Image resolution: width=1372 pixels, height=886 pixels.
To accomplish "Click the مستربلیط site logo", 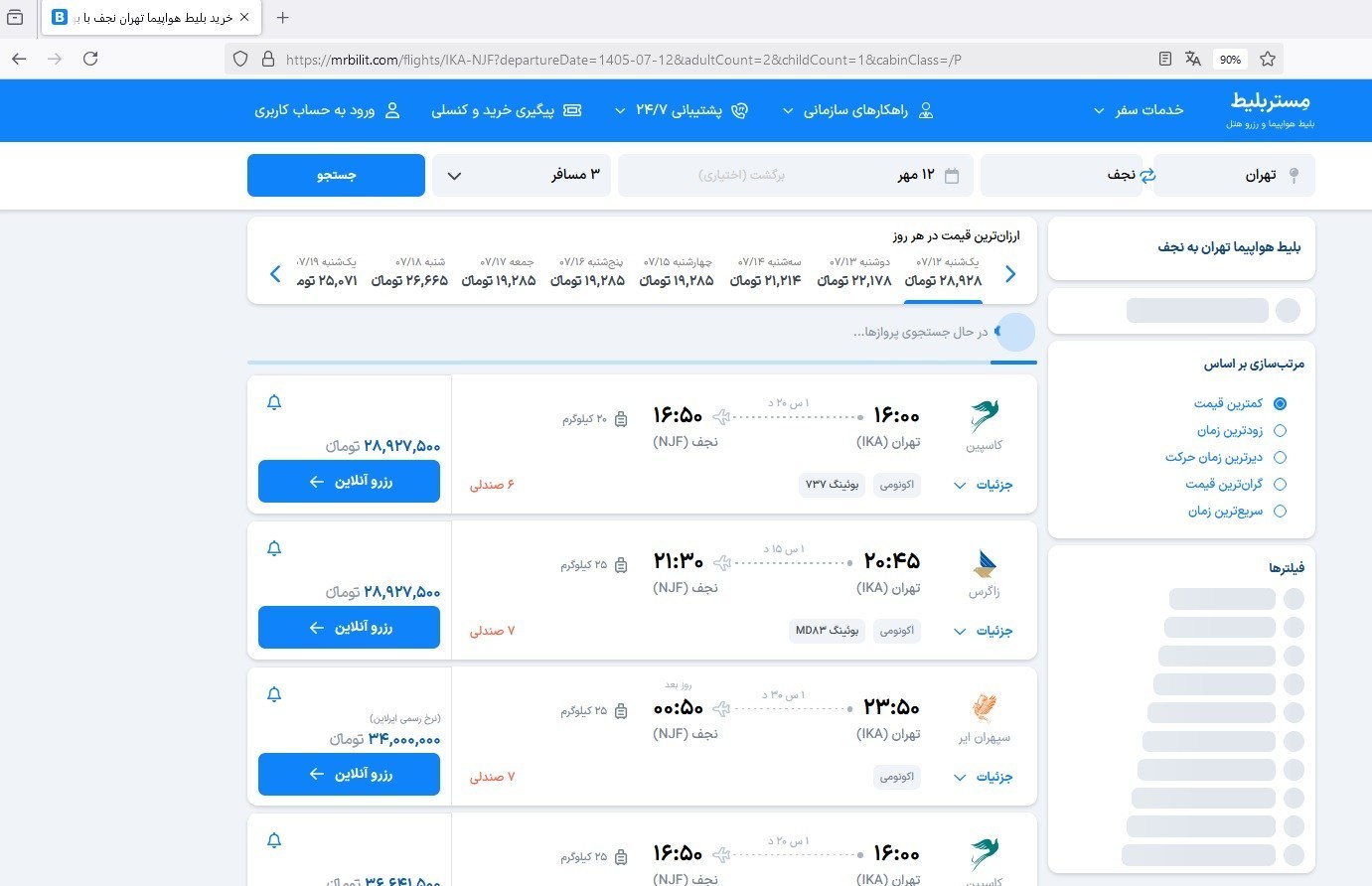I will click(1270, 107).
